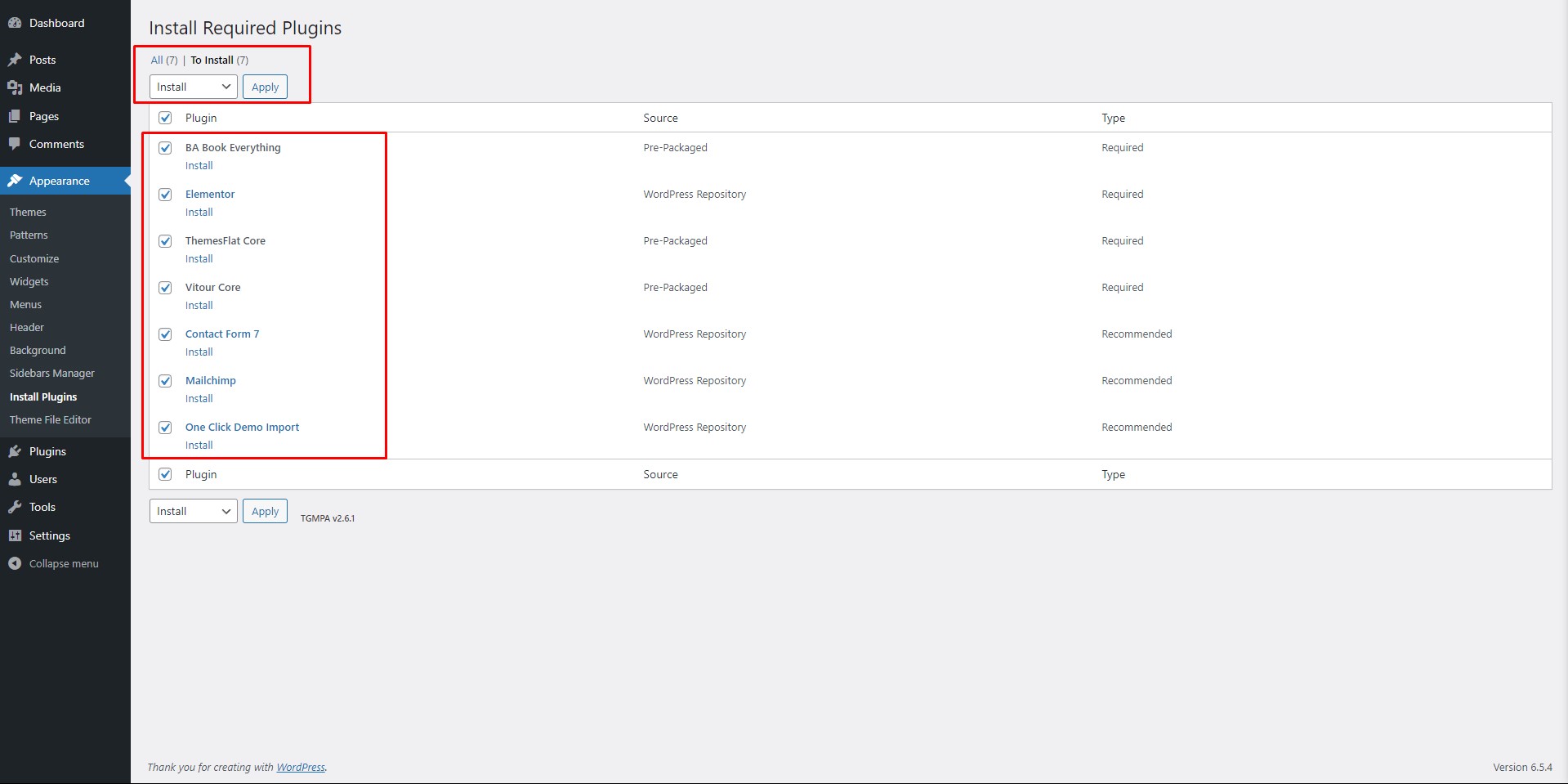Viewport: 1568px width, 784px height.
Task: Click the Appearance paintbrush icon
Action: (x=15, y=181)
